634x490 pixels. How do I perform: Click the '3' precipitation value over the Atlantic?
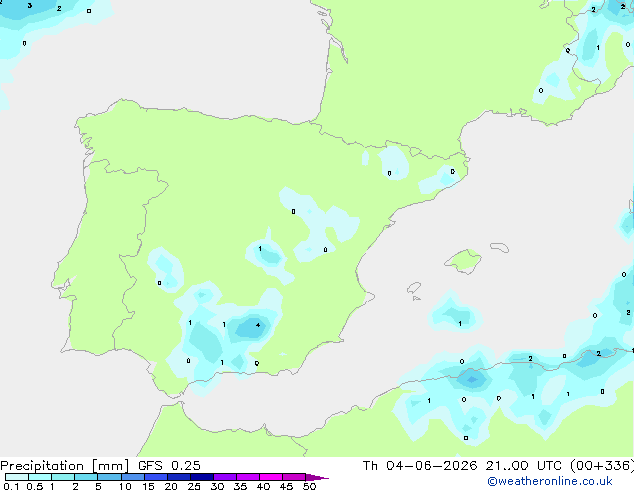point(30,6)
